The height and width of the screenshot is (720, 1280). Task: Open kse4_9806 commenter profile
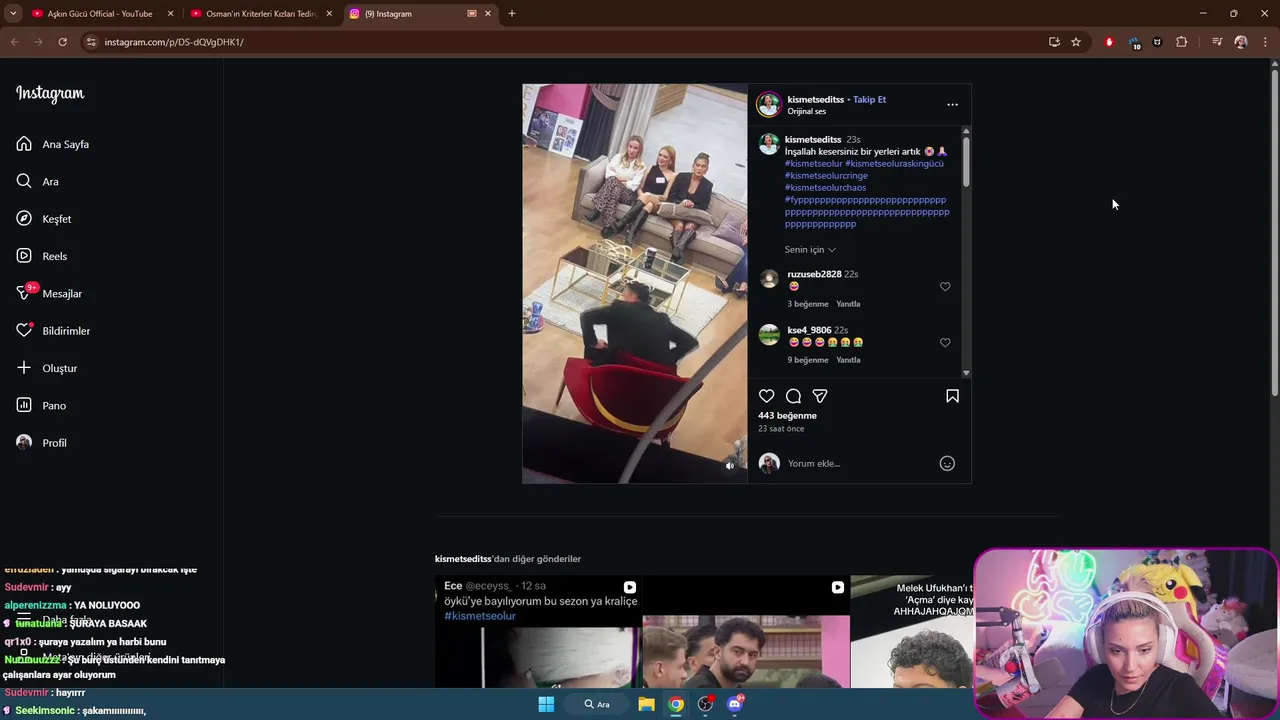tap(809, 330)
